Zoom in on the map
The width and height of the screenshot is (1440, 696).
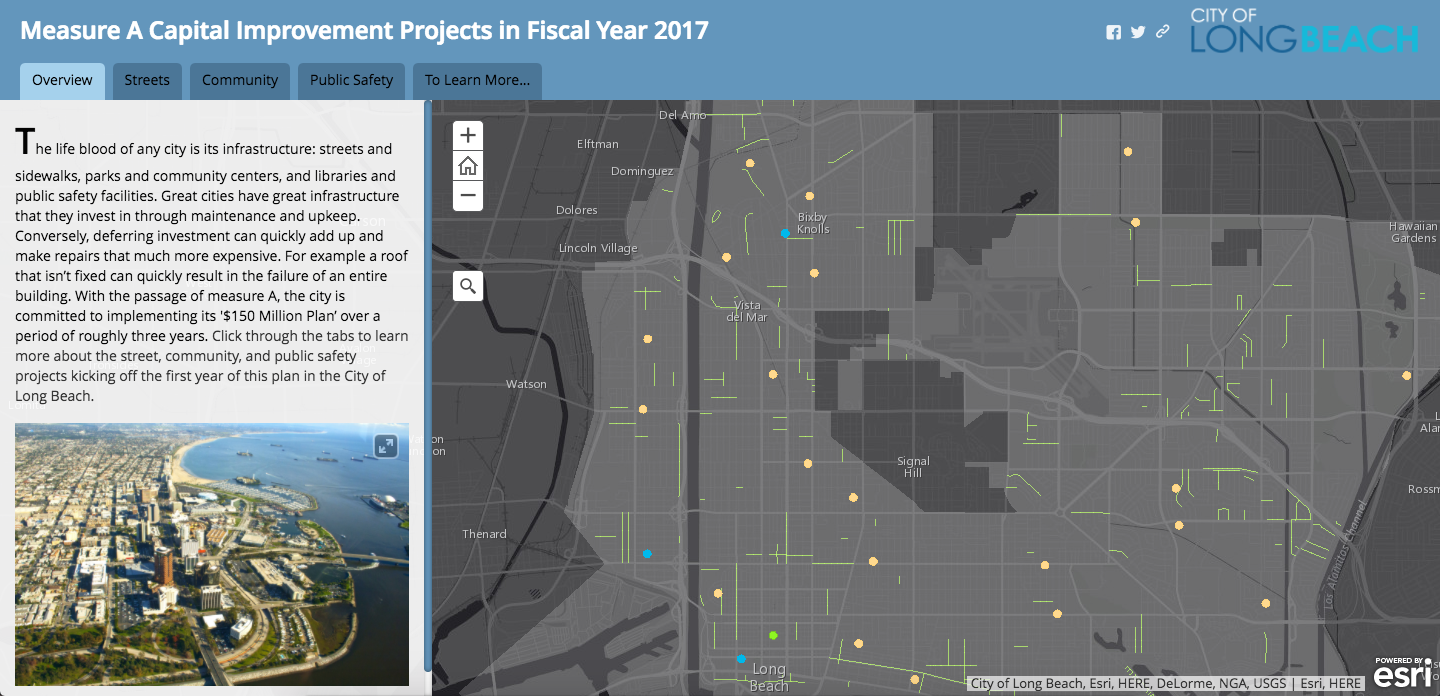(x=468, y=136)
